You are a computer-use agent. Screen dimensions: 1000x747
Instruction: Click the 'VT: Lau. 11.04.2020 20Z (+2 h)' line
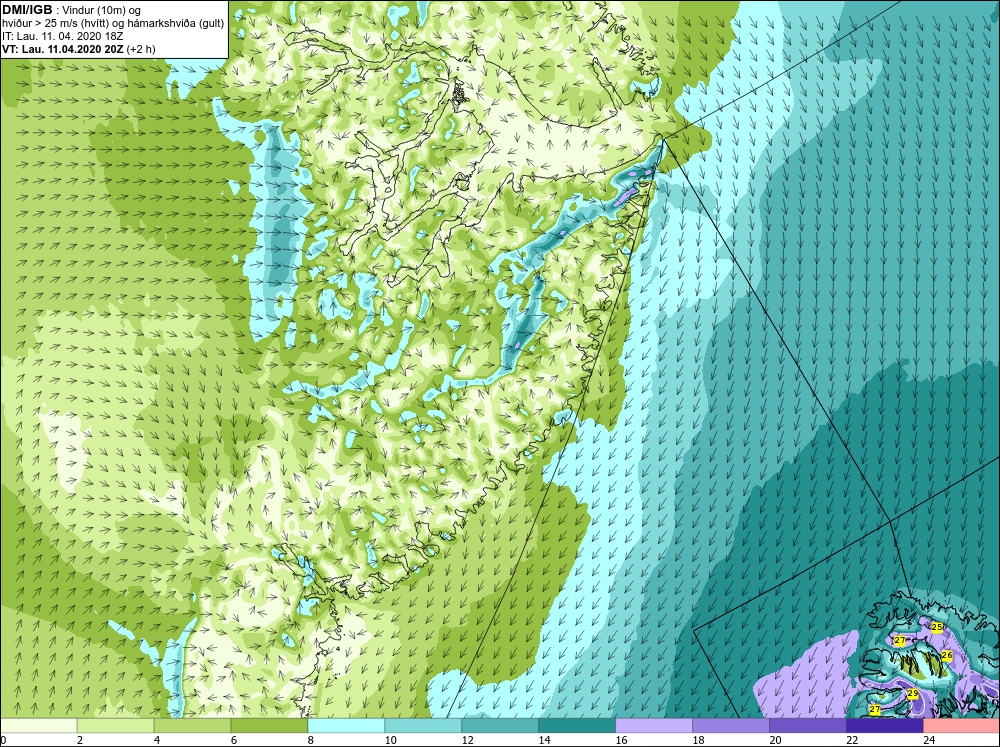point(78,49)
